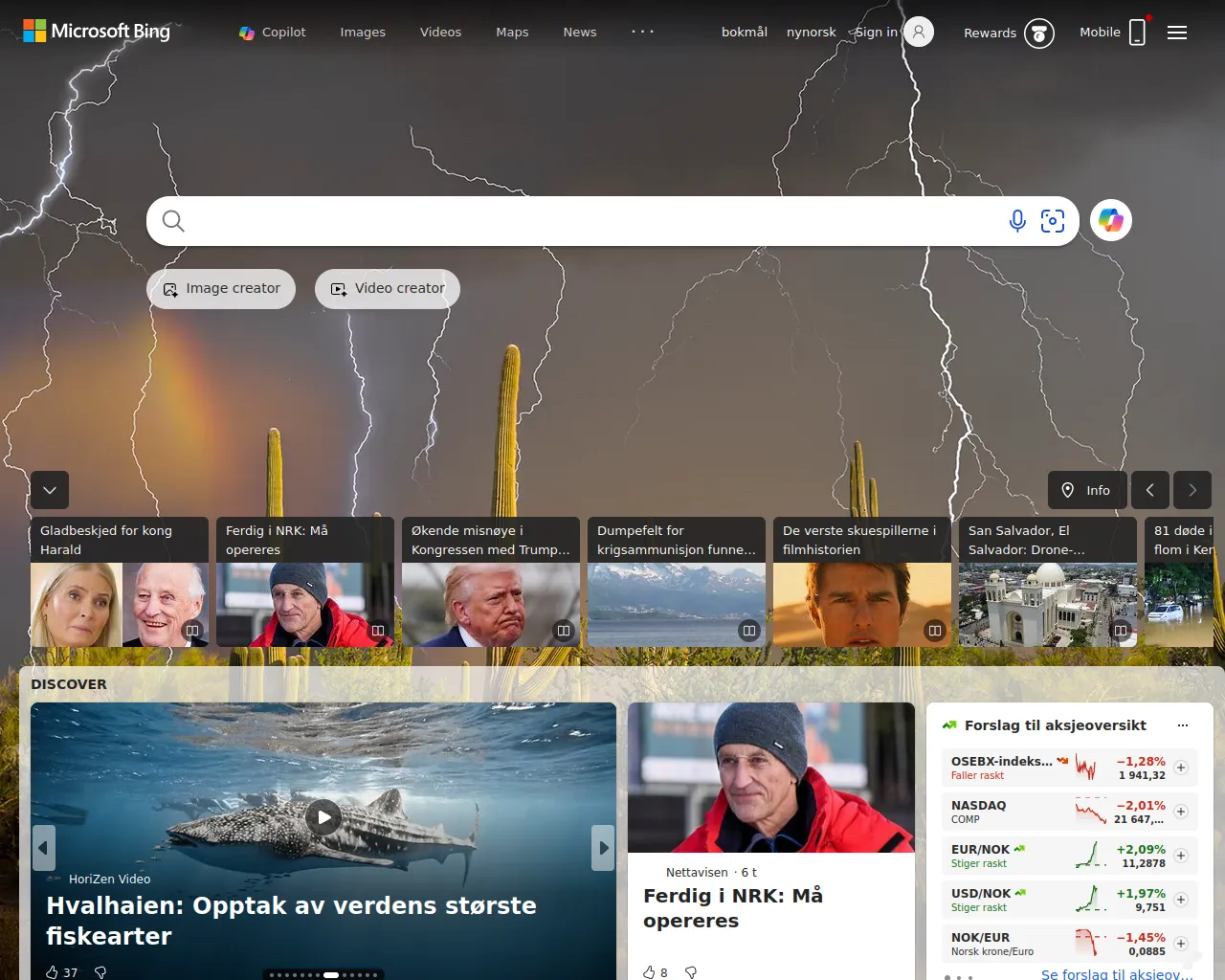Open the hamburger settings menu
The image size is (1225, 980).
coord(1177,33)
